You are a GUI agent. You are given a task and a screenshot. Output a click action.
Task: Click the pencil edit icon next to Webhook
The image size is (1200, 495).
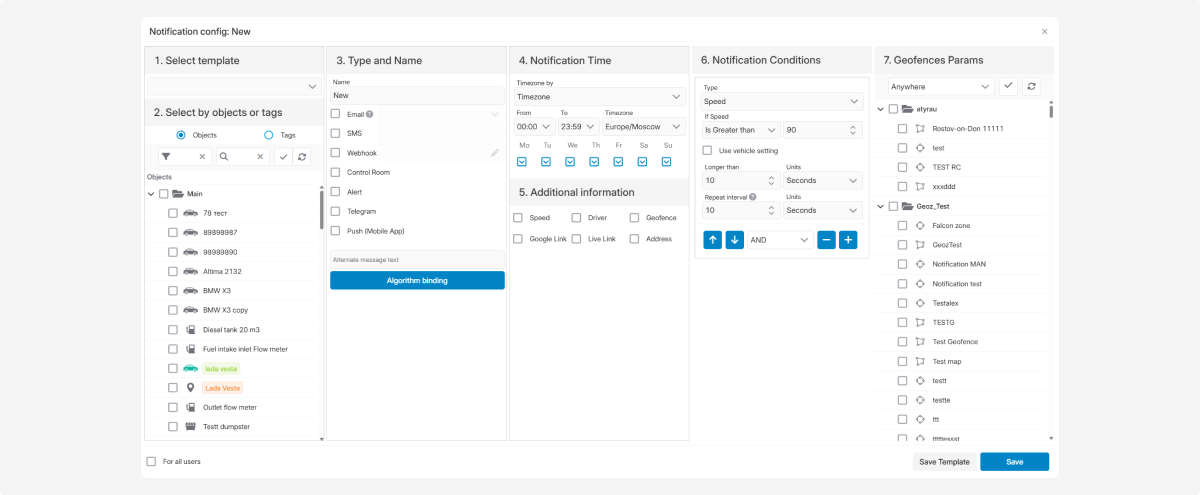pyautogui.click(x=494, y=153)
